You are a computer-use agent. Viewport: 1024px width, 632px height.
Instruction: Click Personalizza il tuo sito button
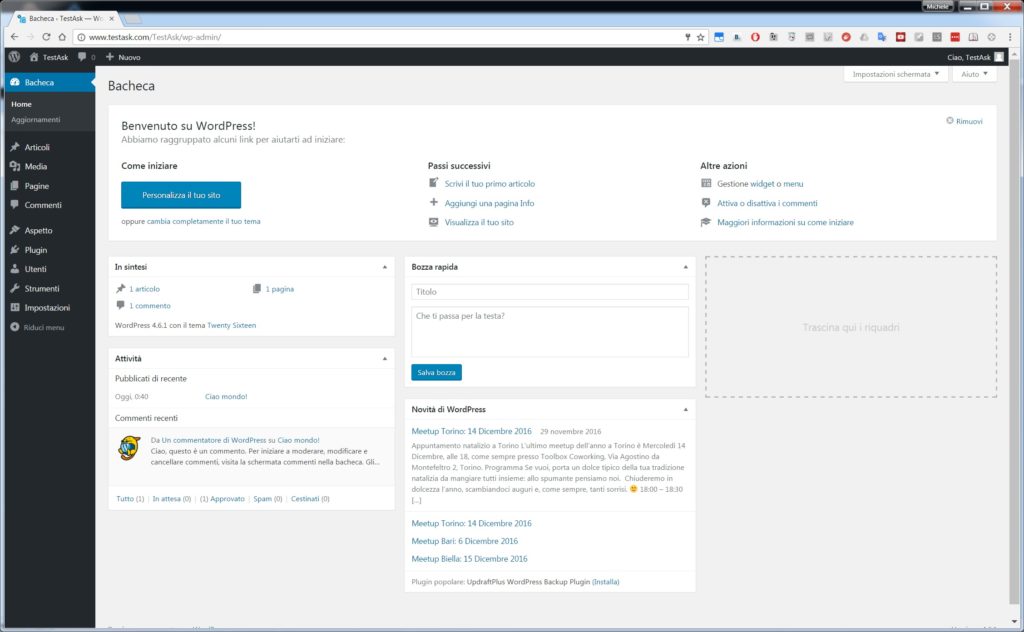point(181,195)
